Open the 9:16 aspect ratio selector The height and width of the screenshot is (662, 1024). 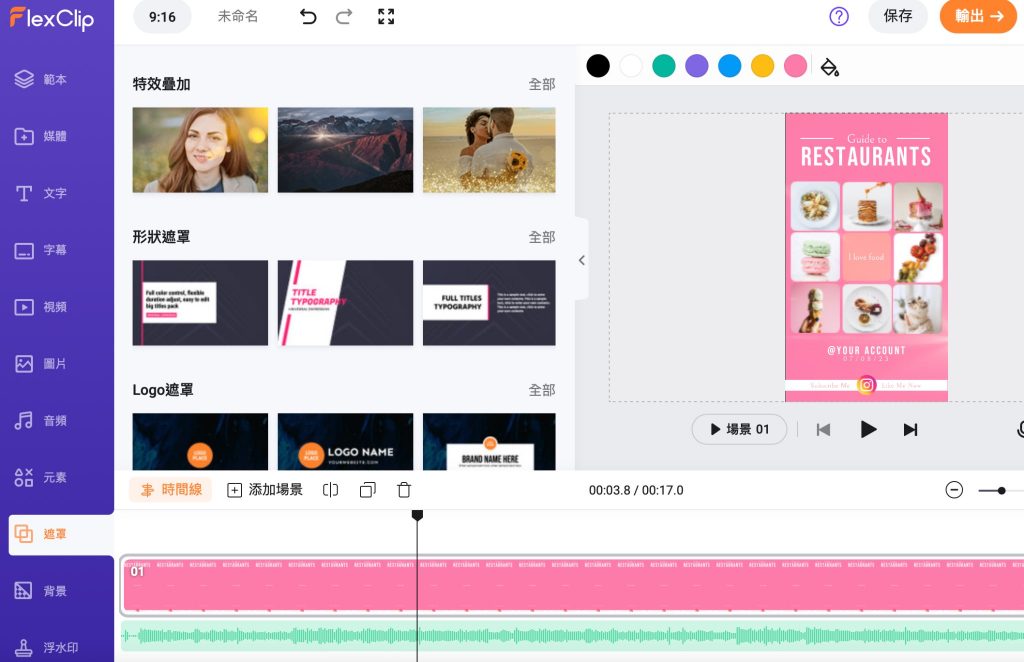tap(161, 17)
